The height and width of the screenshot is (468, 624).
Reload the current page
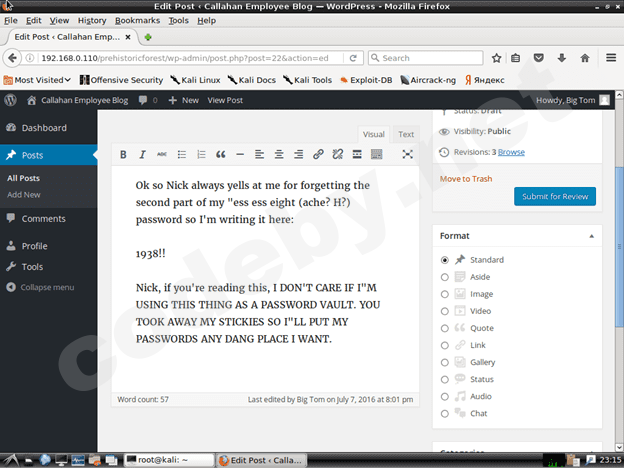point(353,58)
